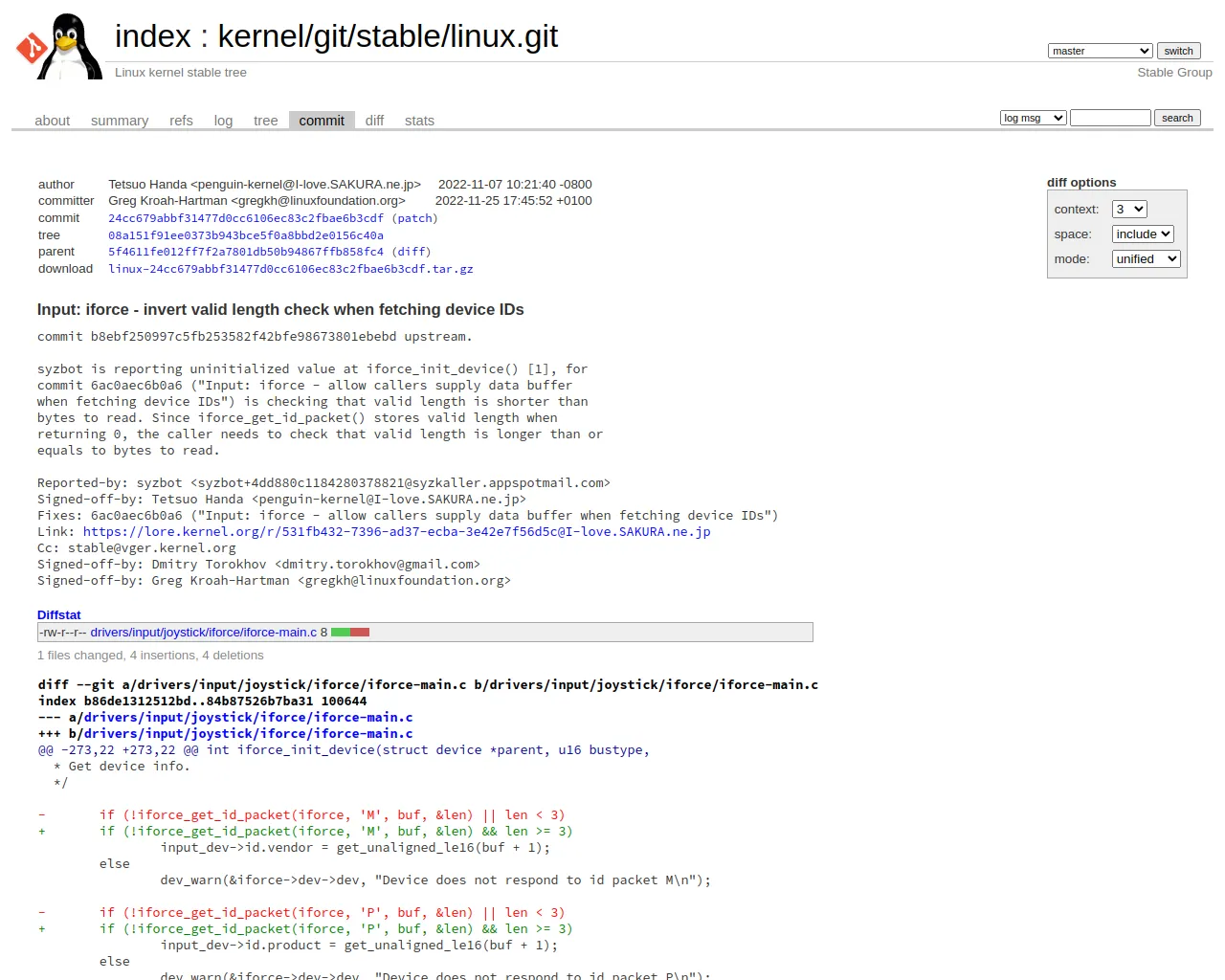The image size is (1225, 980).
Task: Go to the refs tab
Action: coord(181,121)
